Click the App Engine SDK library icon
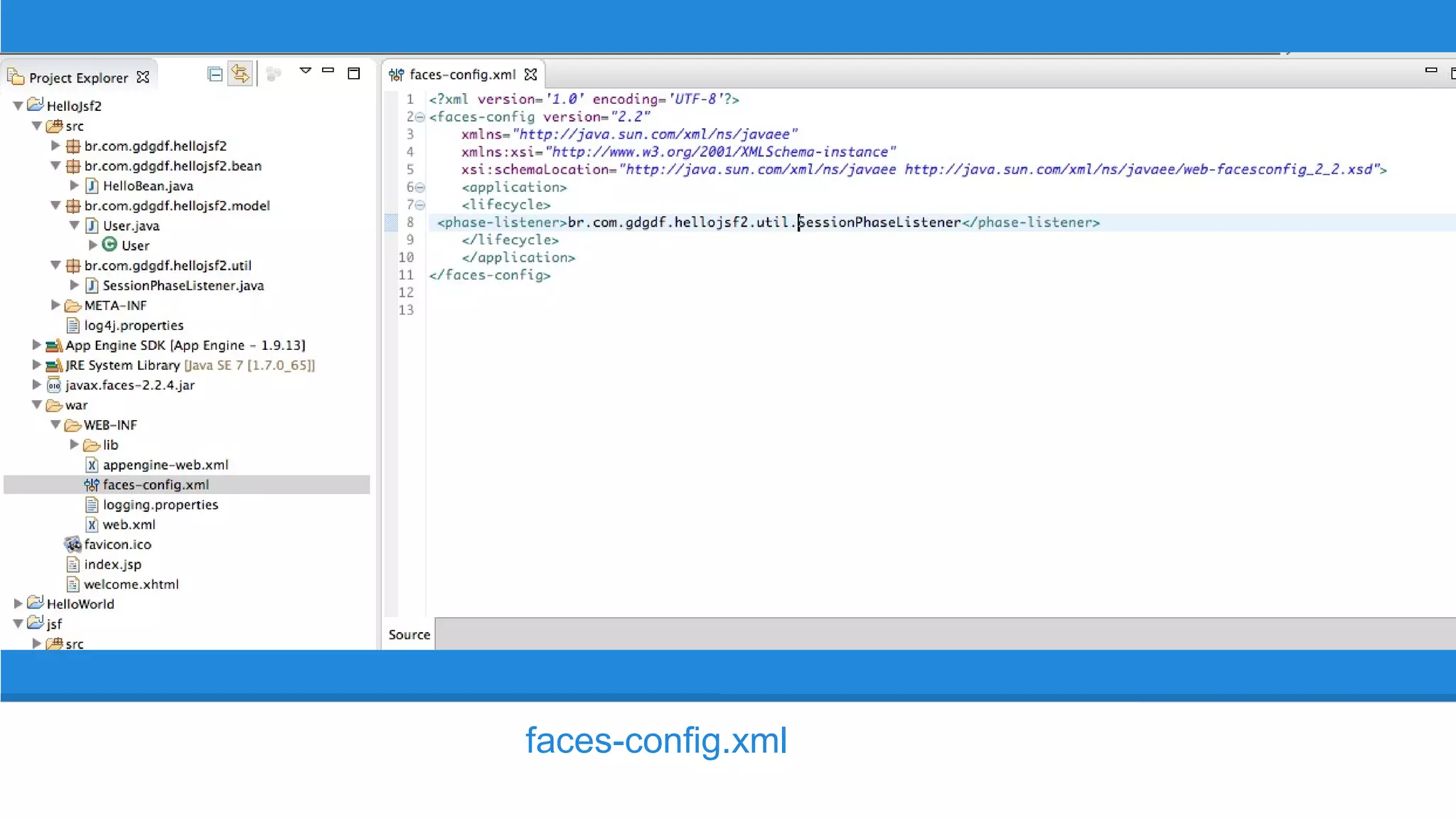Screen dimensions: 1456x819 point(54,345)
